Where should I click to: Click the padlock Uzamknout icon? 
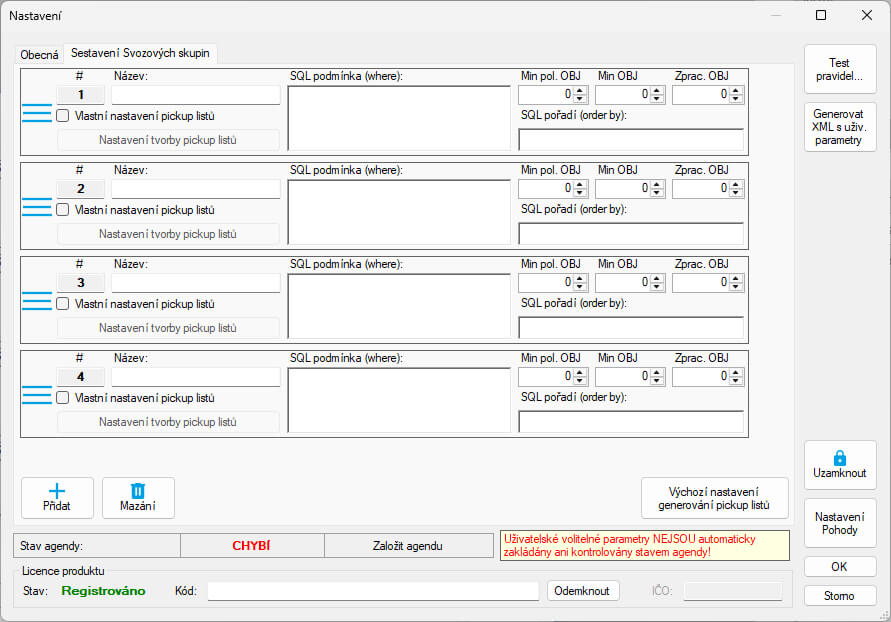(x=839, y=457)
